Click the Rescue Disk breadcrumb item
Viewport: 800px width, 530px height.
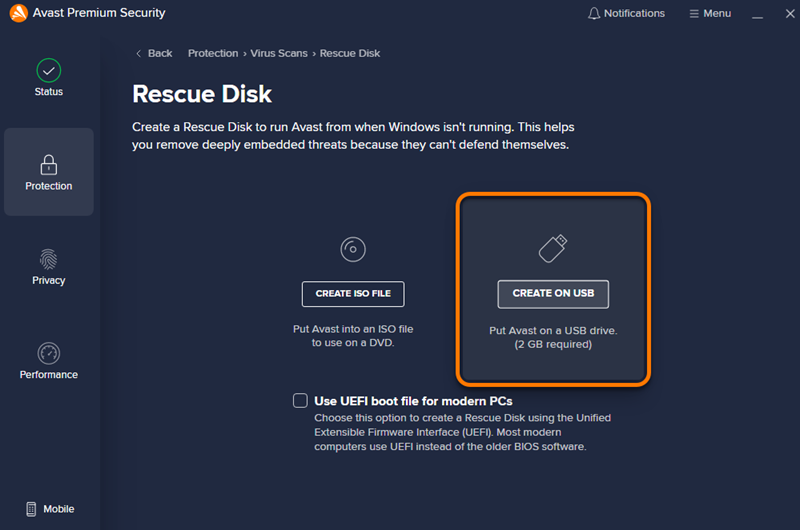[x=350, y=53]
